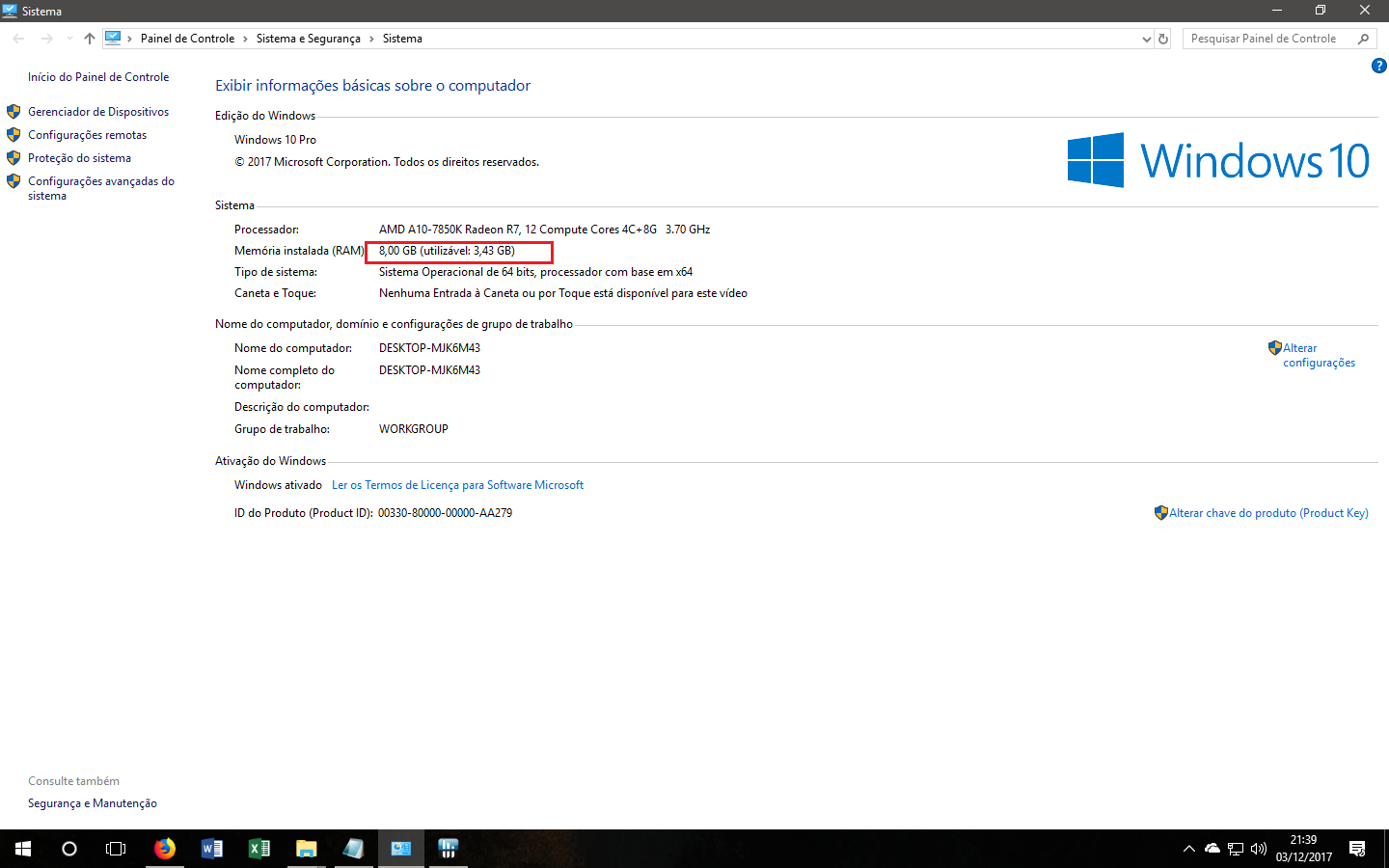Open the clock showing 21:39
1389x868 pixels.
[x=1303, y=849]
